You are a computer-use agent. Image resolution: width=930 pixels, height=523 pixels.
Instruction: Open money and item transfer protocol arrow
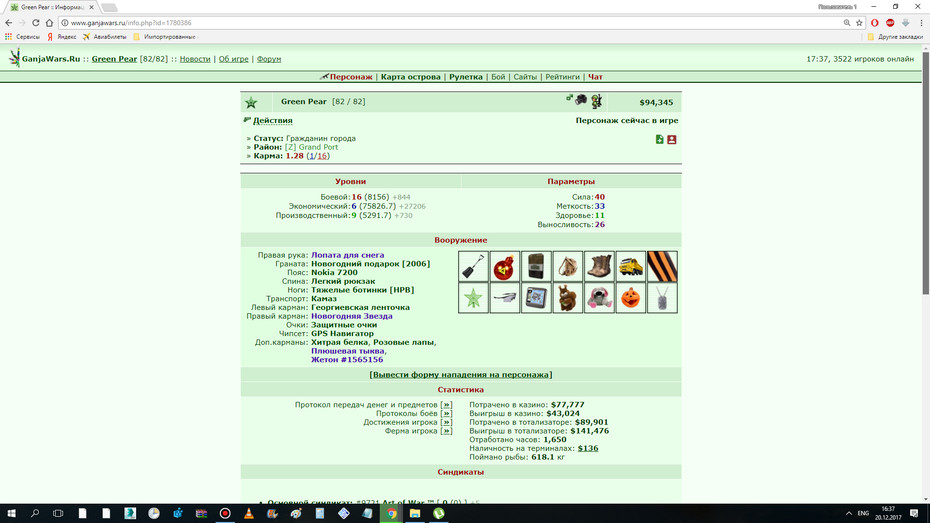pyautogui.click(x=446, y=405)
